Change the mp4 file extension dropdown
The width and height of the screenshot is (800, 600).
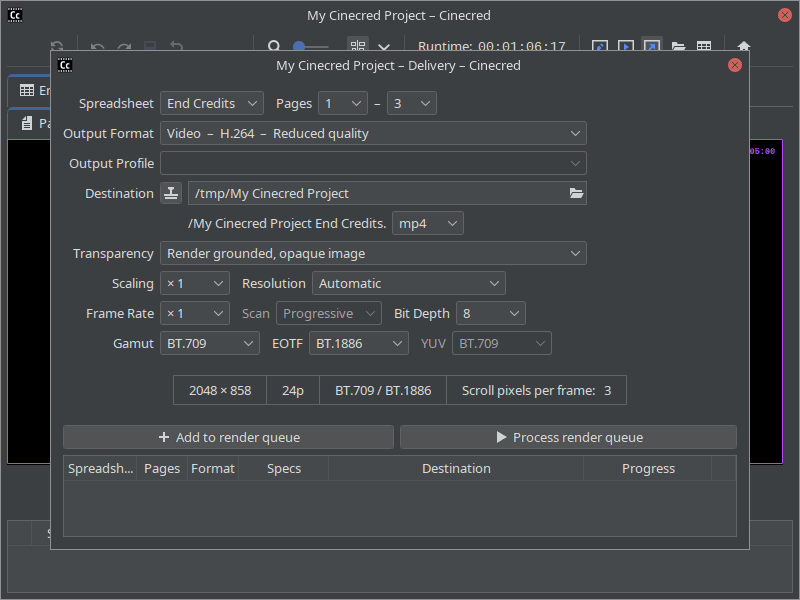(428, 223)
